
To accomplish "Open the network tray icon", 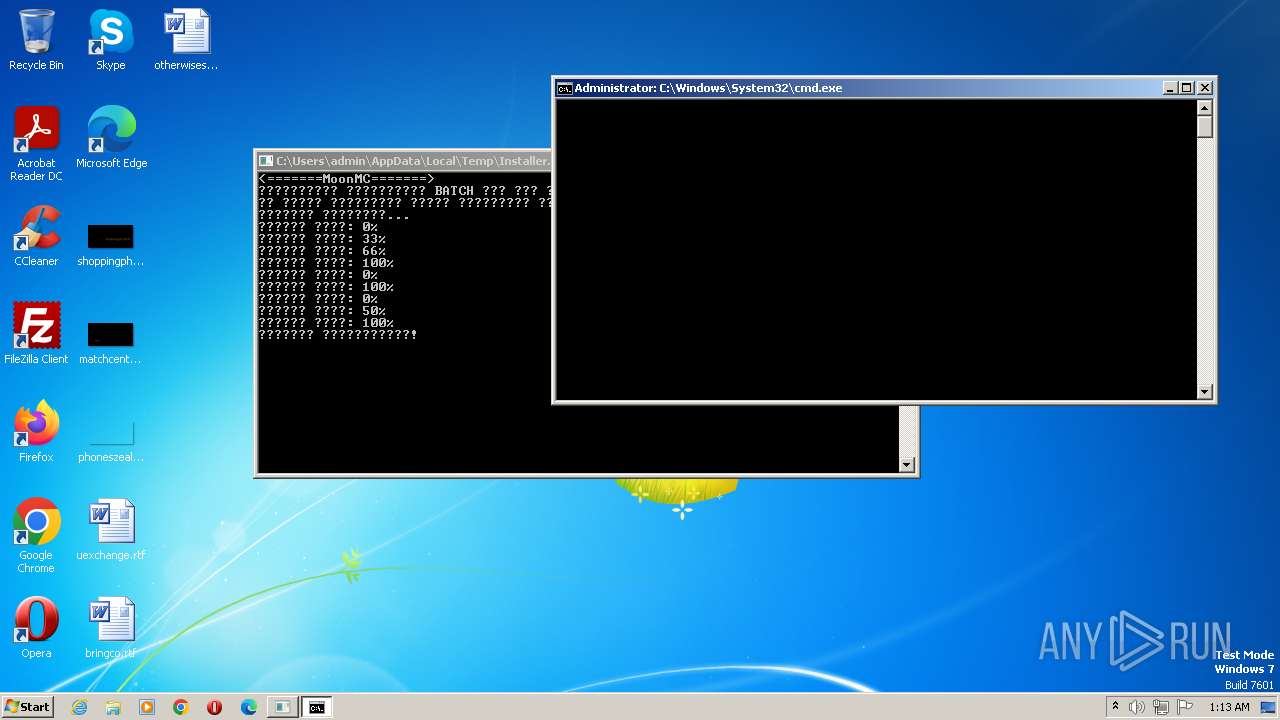I will pos(1161,707).
